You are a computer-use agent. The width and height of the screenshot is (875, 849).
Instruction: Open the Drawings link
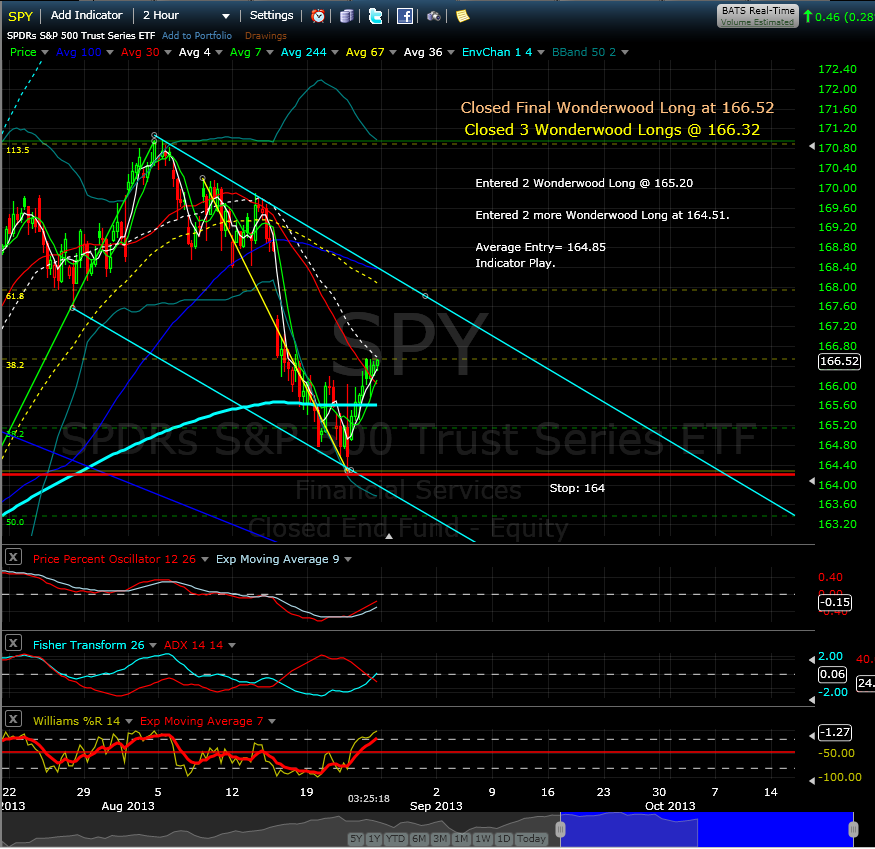coord(266,36)
